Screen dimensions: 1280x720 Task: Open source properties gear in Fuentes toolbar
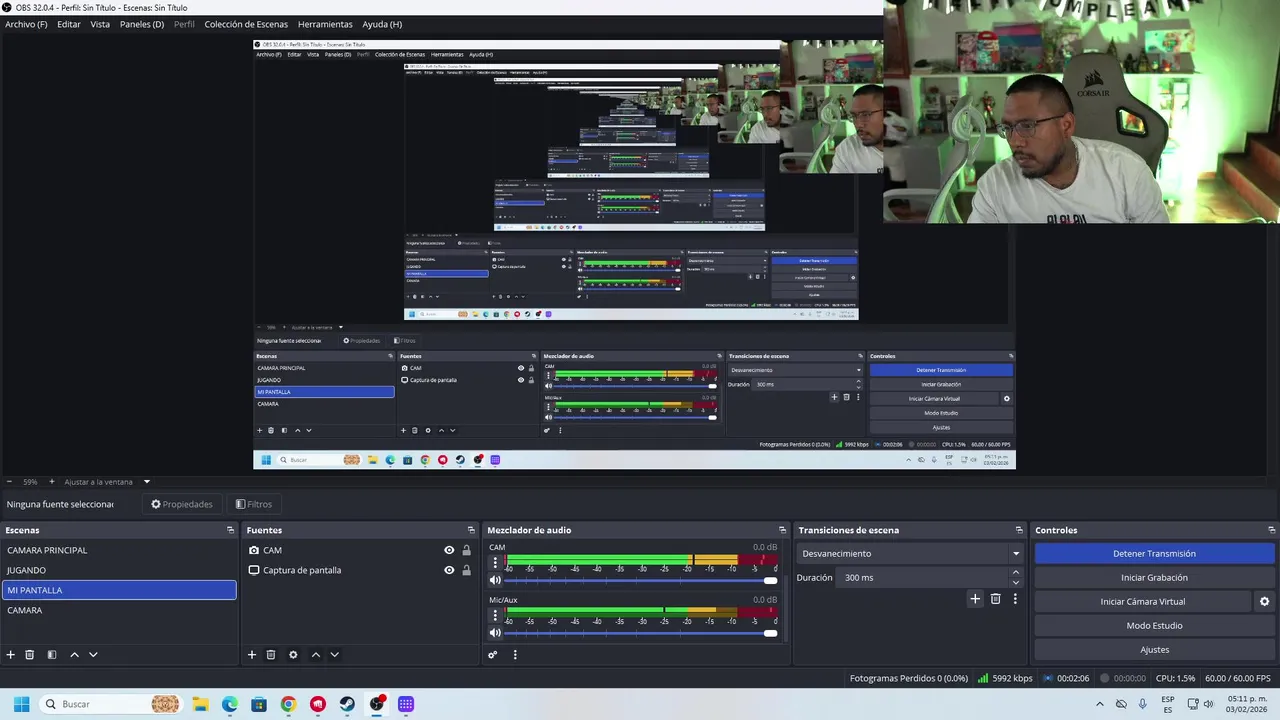(293, 655)
